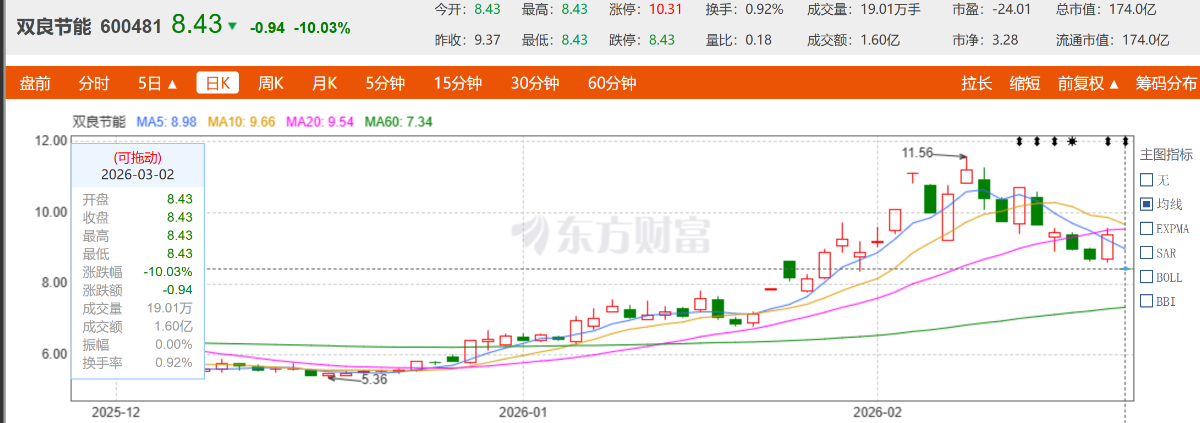Click the 2026-02 date axis label
The width and height of the screenshot is (1200, 423).
coord(876,410)
